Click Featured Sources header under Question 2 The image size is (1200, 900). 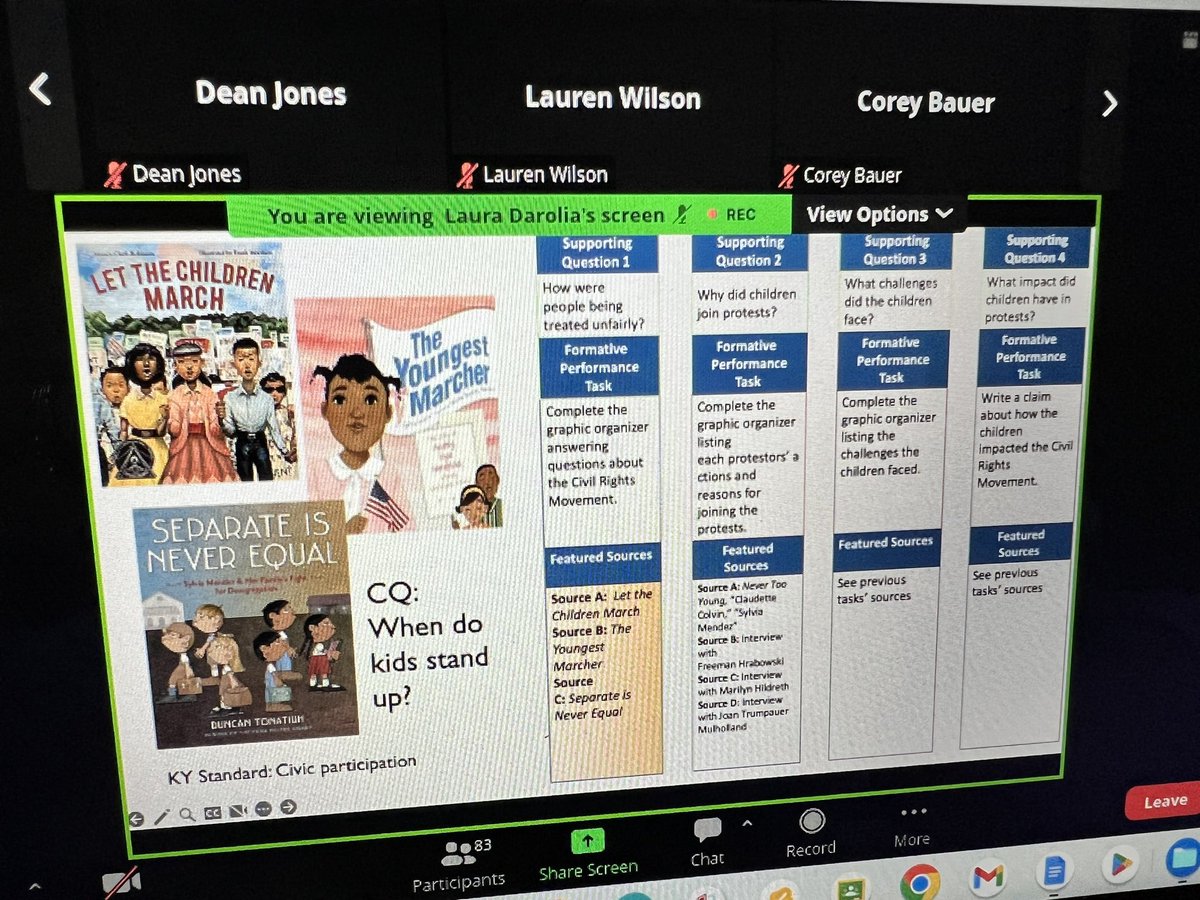[x=747, y=557]
